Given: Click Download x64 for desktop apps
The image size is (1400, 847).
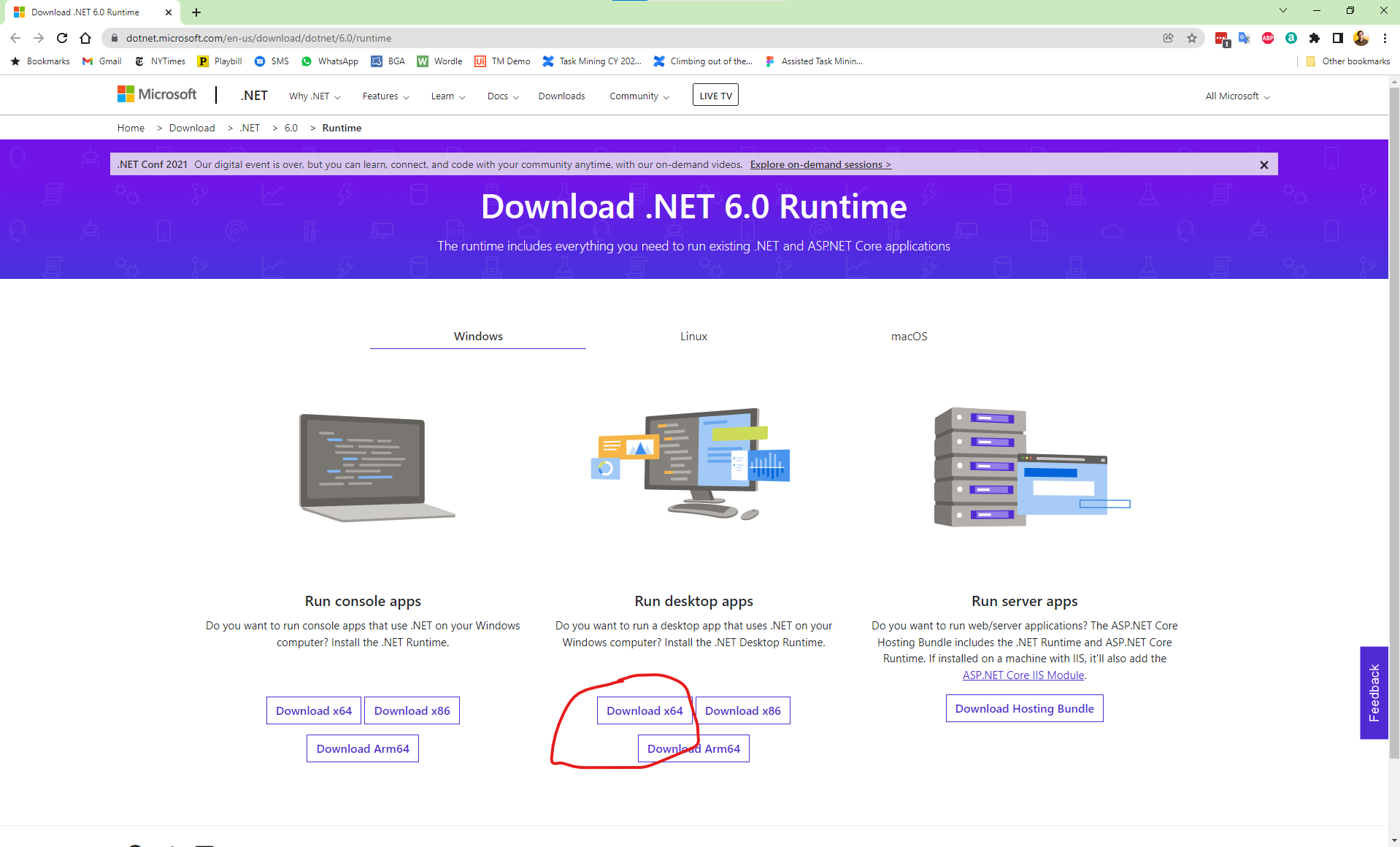Looking at the screenshot, I should [x=645, y=710].
